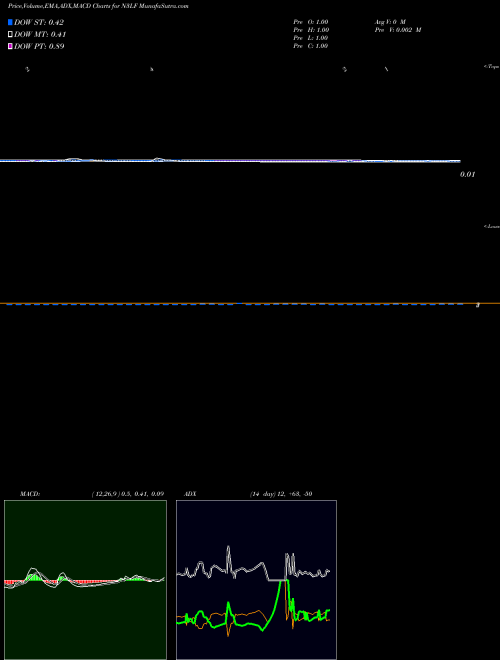
Task: Click the 'Pre H: 1.00' value
Action: tap(311, 30)
